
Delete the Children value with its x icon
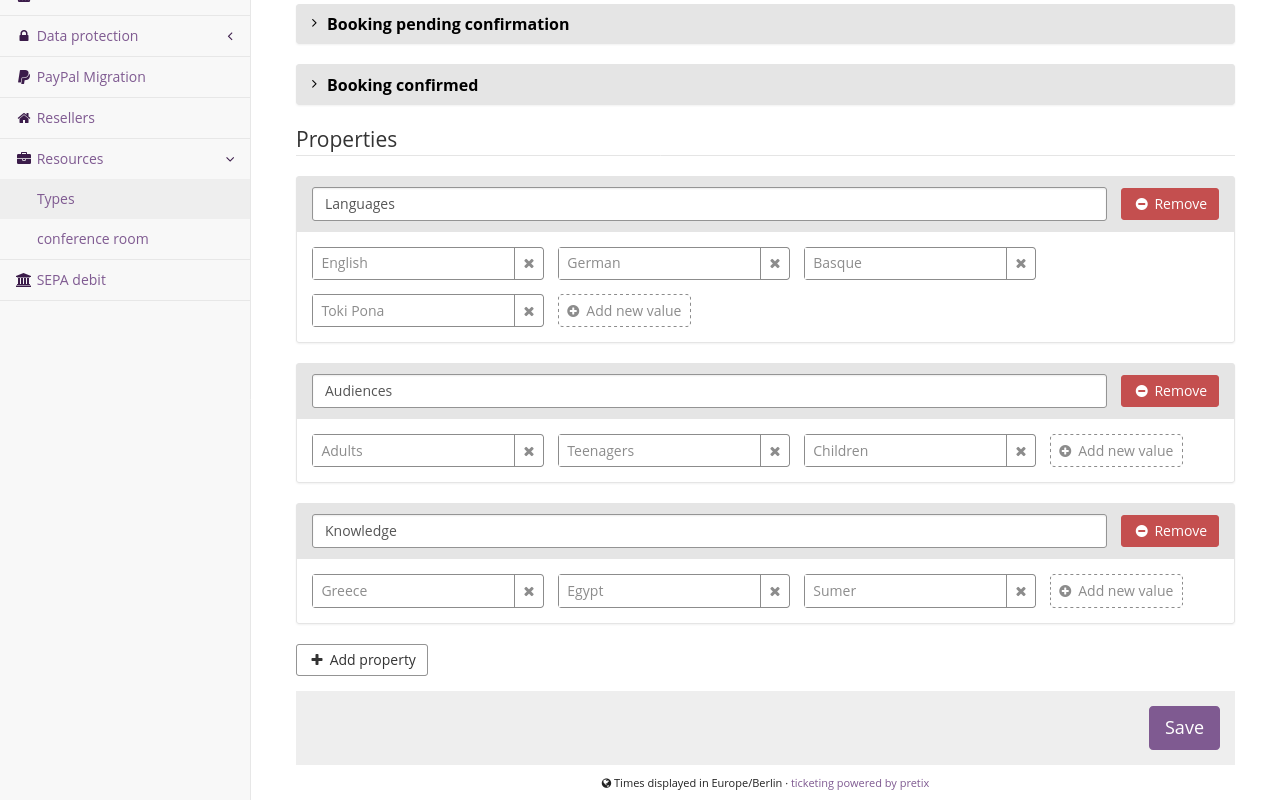(1021, 451)
